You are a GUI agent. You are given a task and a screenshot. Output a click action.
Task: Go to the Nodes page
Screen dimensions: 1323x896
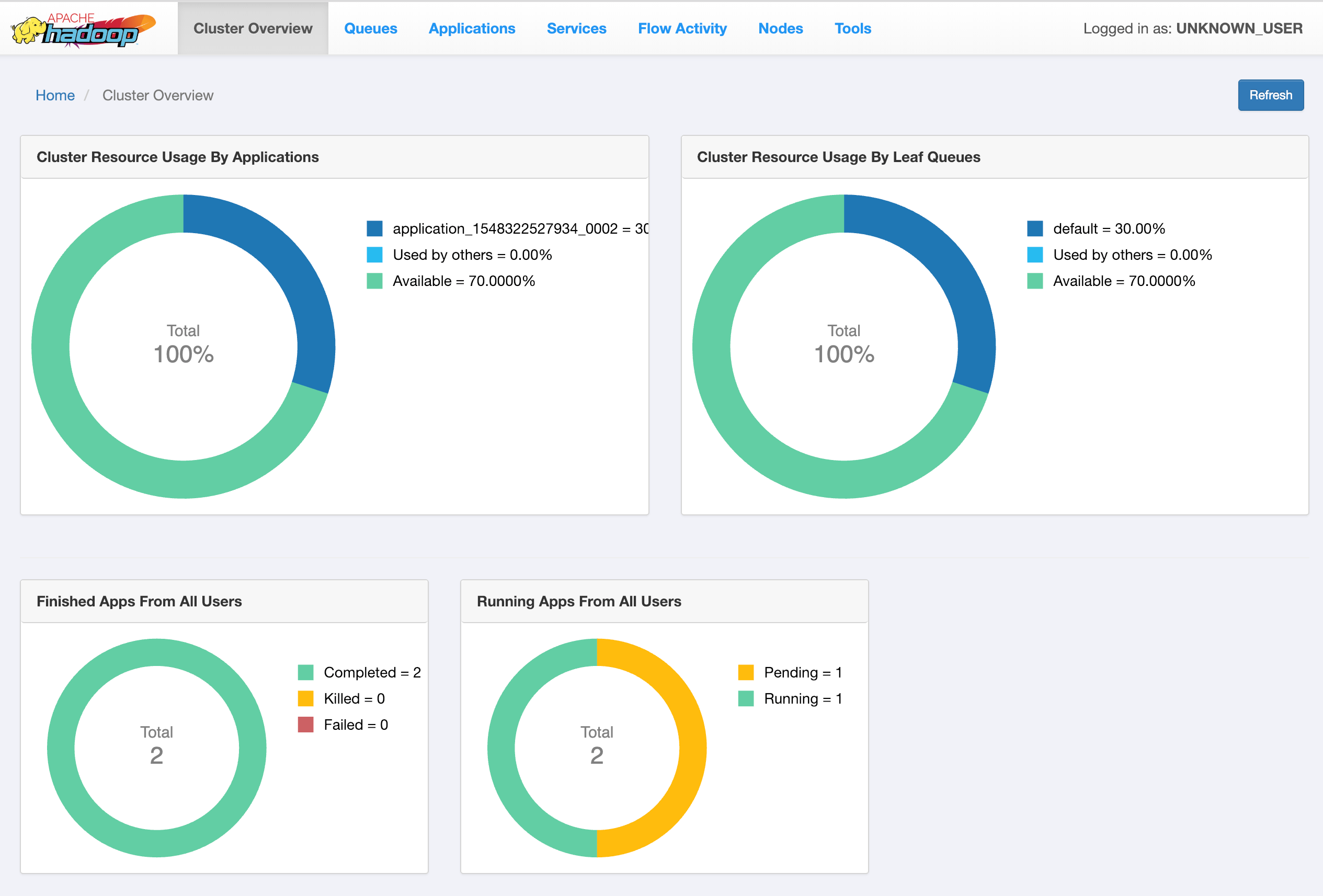point(781,28)
